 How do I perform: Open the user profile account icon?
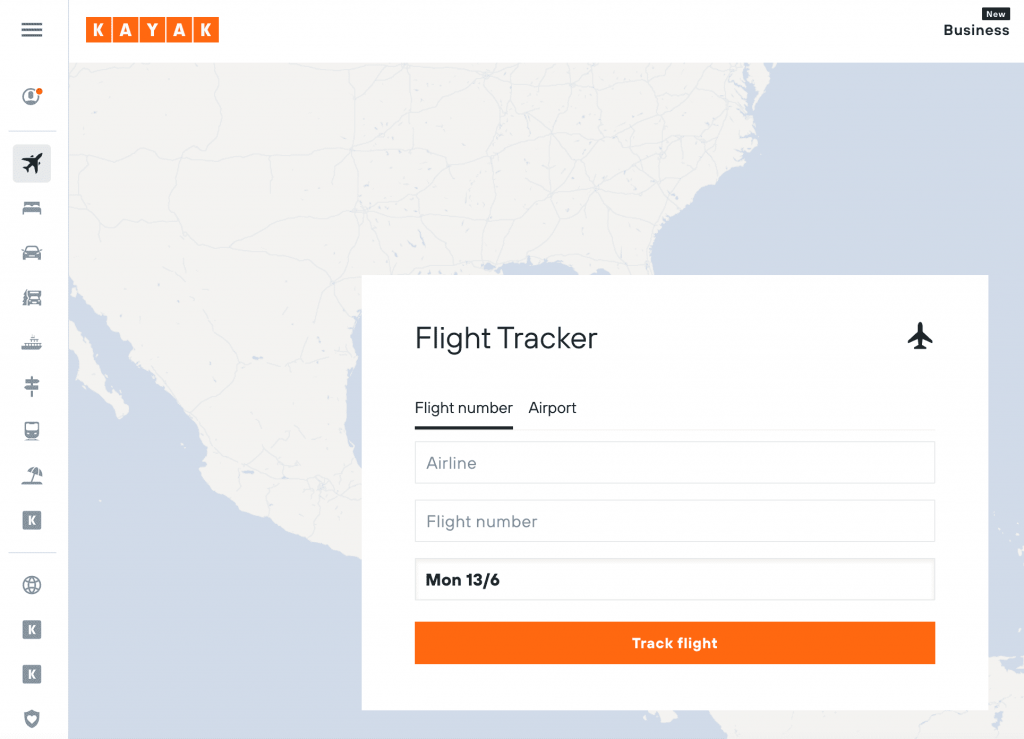pyautogui.click(x=32, y=97)
